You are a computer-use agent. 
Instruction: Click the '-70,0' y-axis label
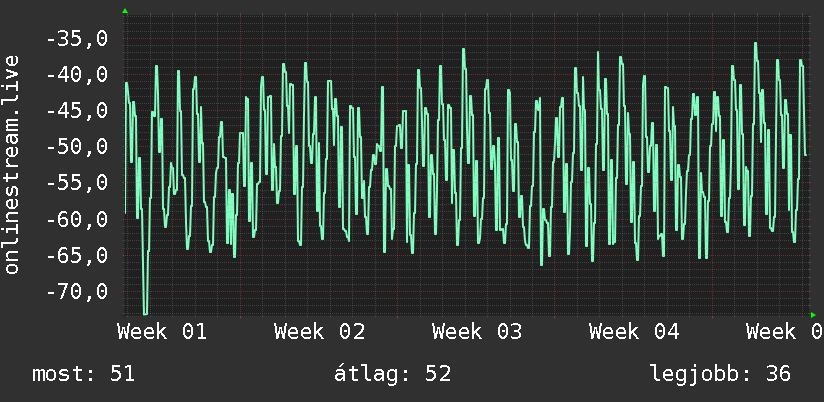(77, 291)
